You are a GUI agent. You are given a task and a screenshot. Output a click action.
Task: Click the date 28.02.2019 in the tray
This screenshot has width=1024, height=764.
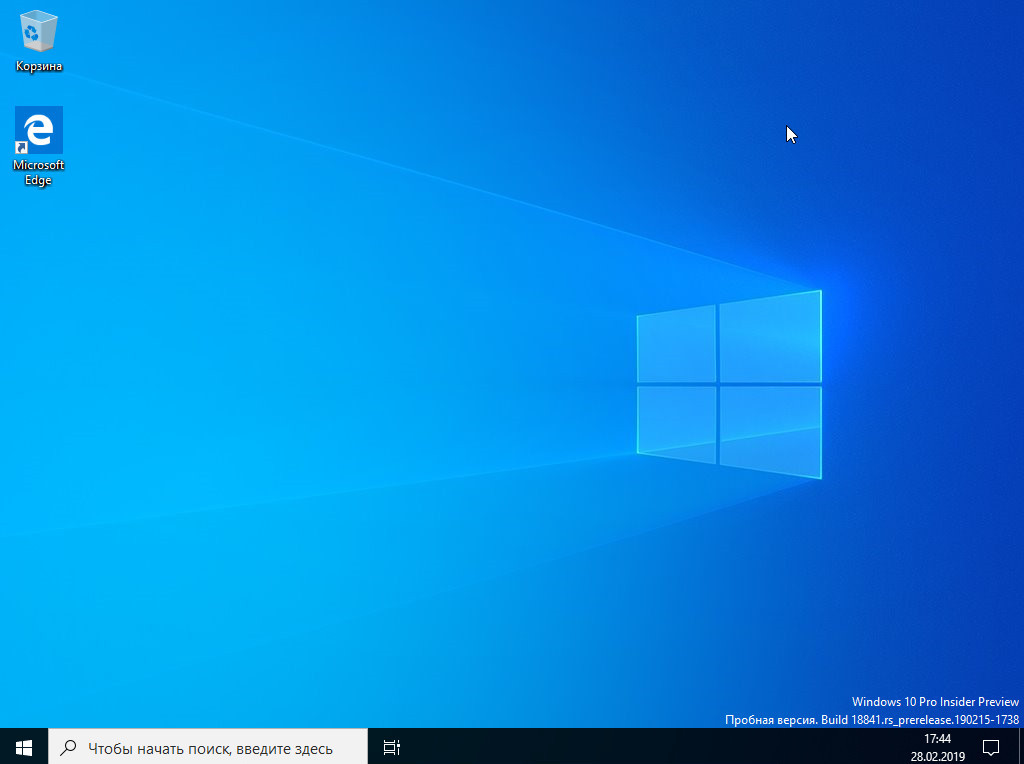[937, 757]
